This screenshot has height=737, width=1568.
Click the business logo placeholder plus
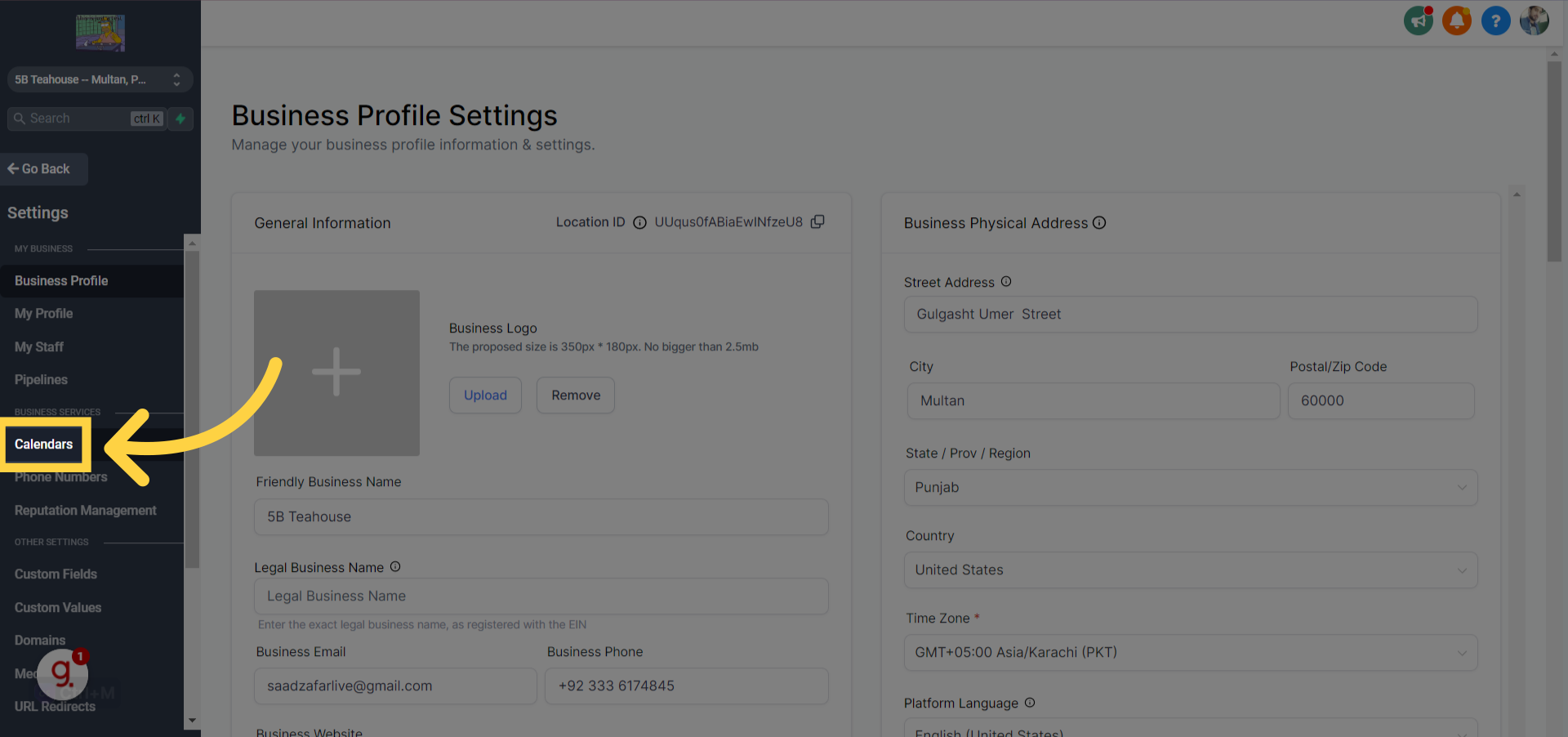pos(336,373)
